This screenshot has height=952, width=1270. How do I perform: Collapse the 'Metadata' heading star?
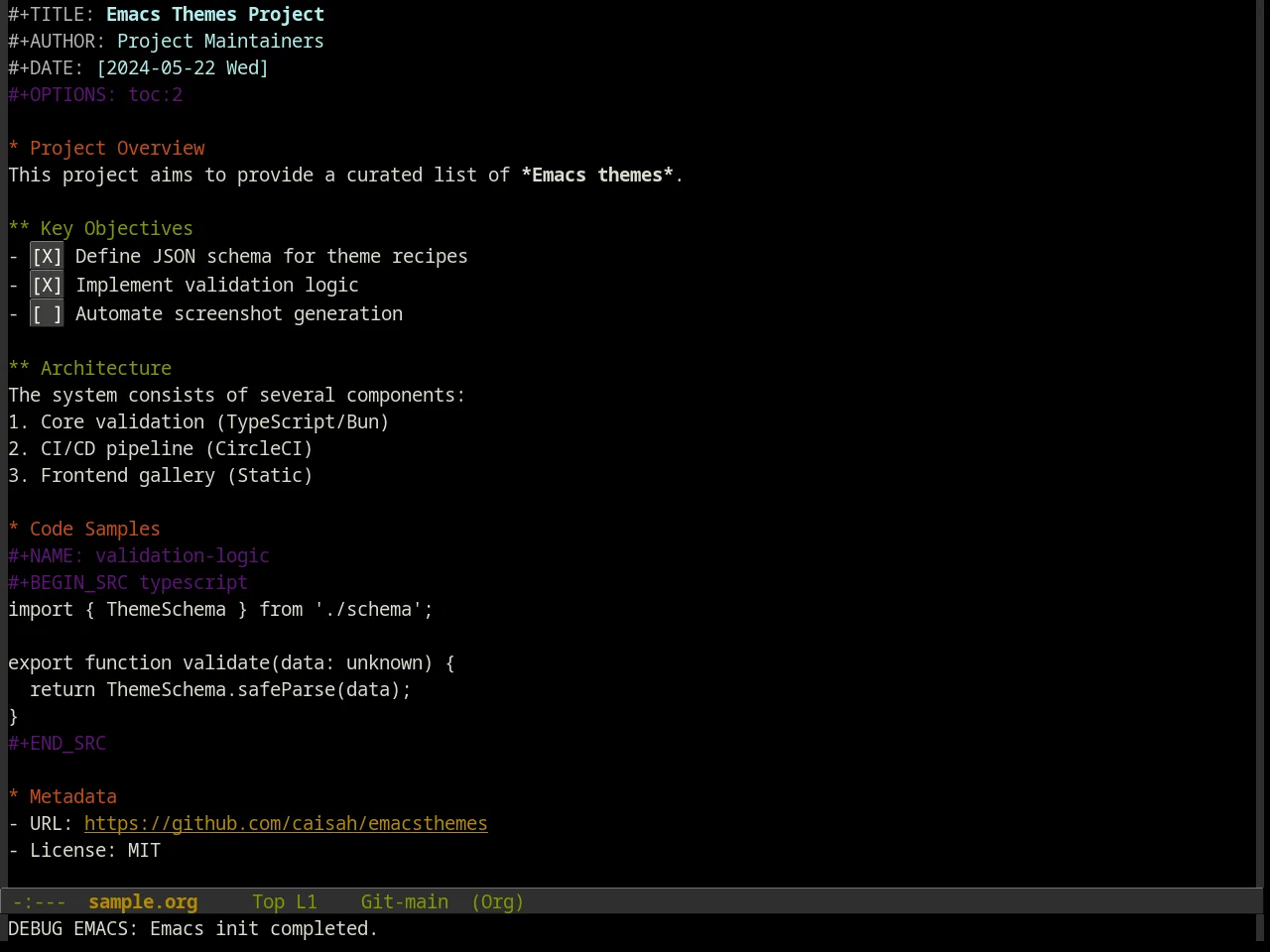point(14,796)
